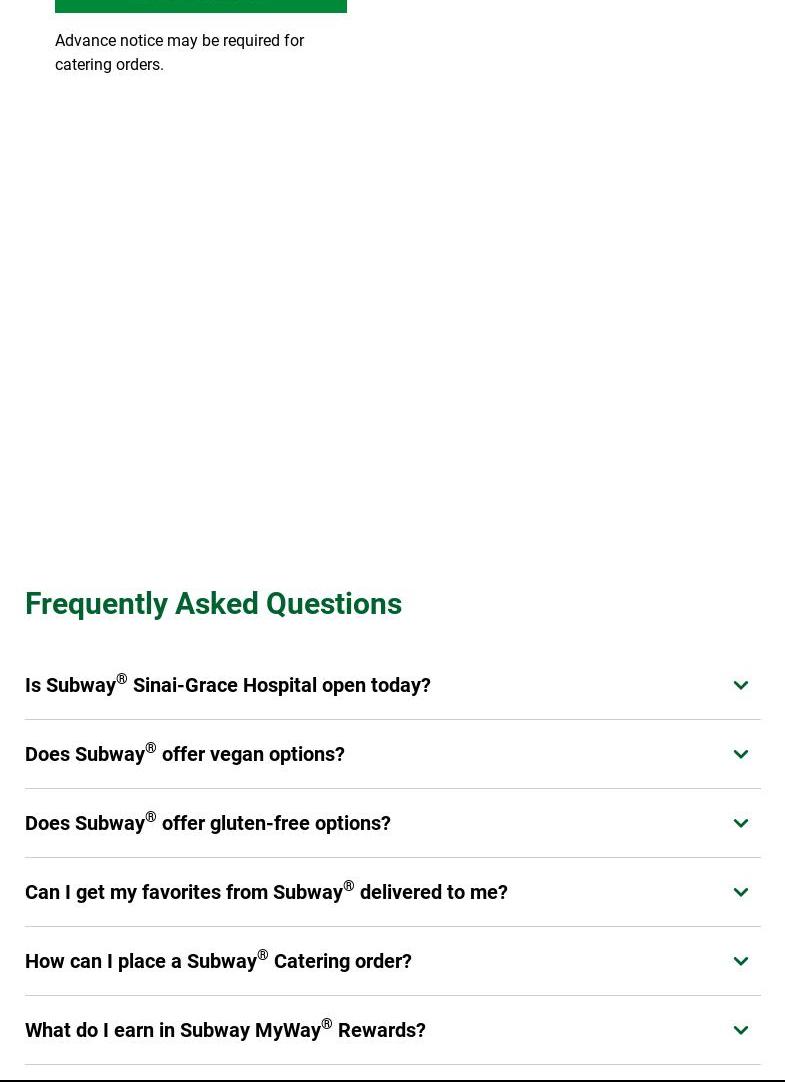785x1082 pixels.
Task: Click the green button above the catering notice
Action: coord(200,6)
